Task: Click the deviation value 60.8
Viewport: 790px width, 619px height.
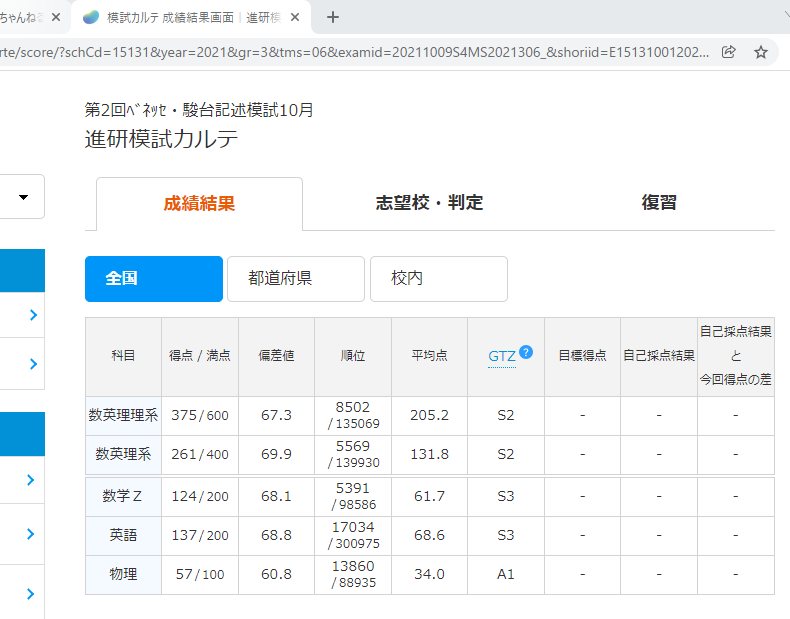Action: pos(277,574)
